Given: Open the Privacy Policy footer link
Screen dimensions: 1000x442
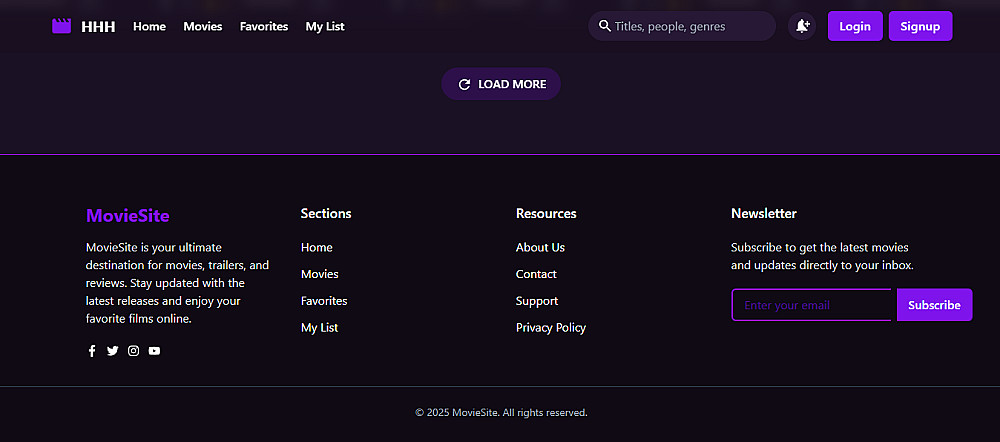Looking at the screenshot, I should click(551, 327).
